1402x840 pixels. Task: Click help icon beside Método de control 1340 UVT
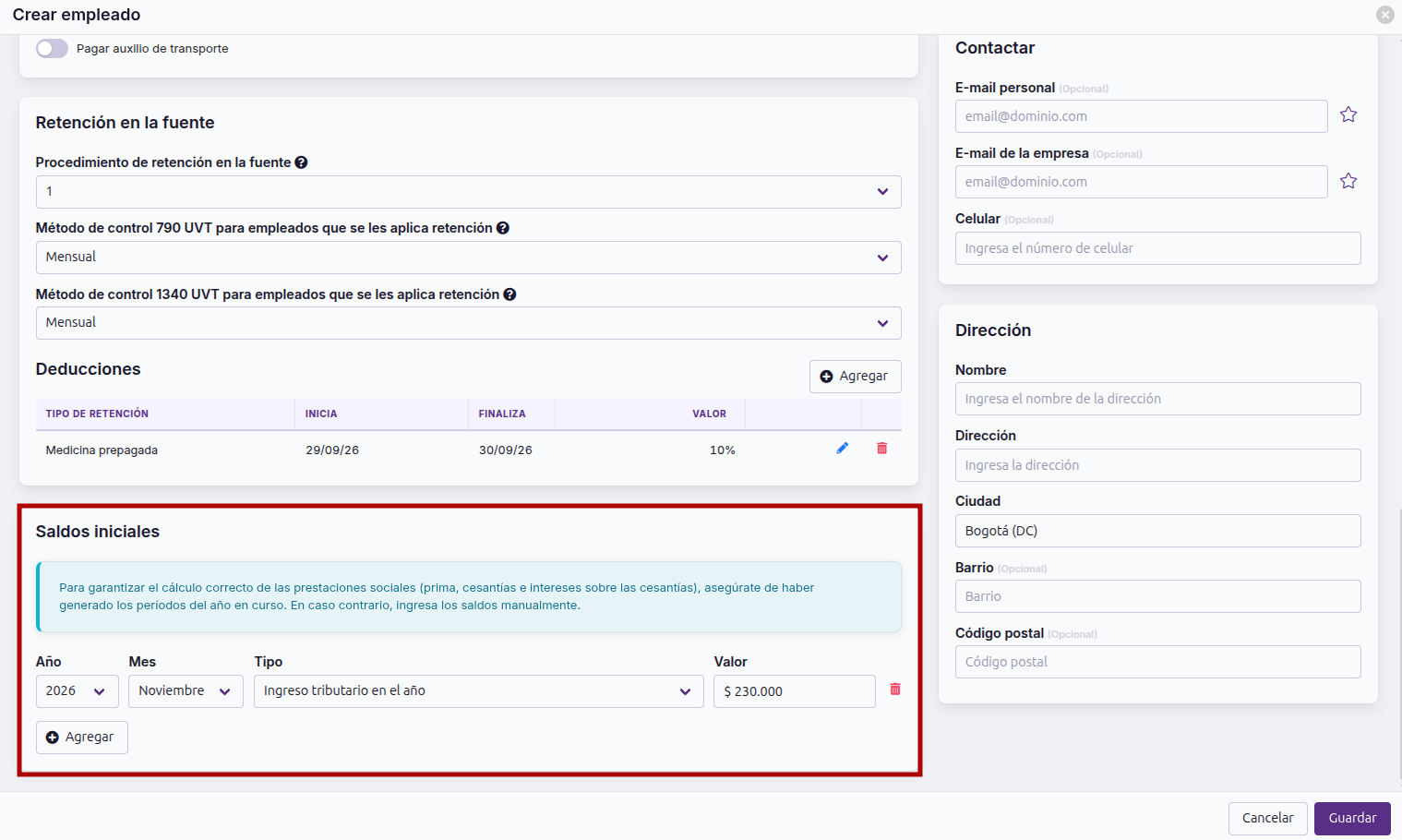(x=509, y=294)
